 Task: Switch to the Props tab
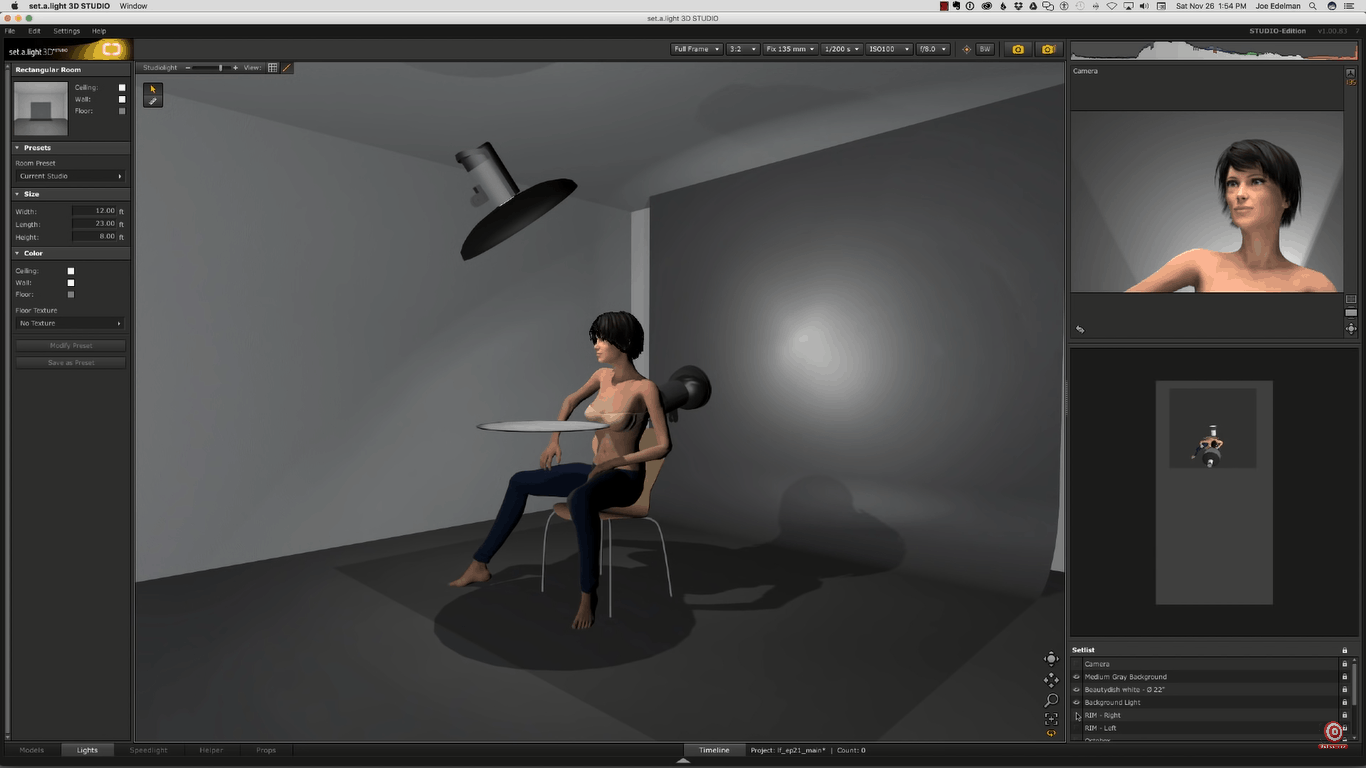[x=266, y=750]
